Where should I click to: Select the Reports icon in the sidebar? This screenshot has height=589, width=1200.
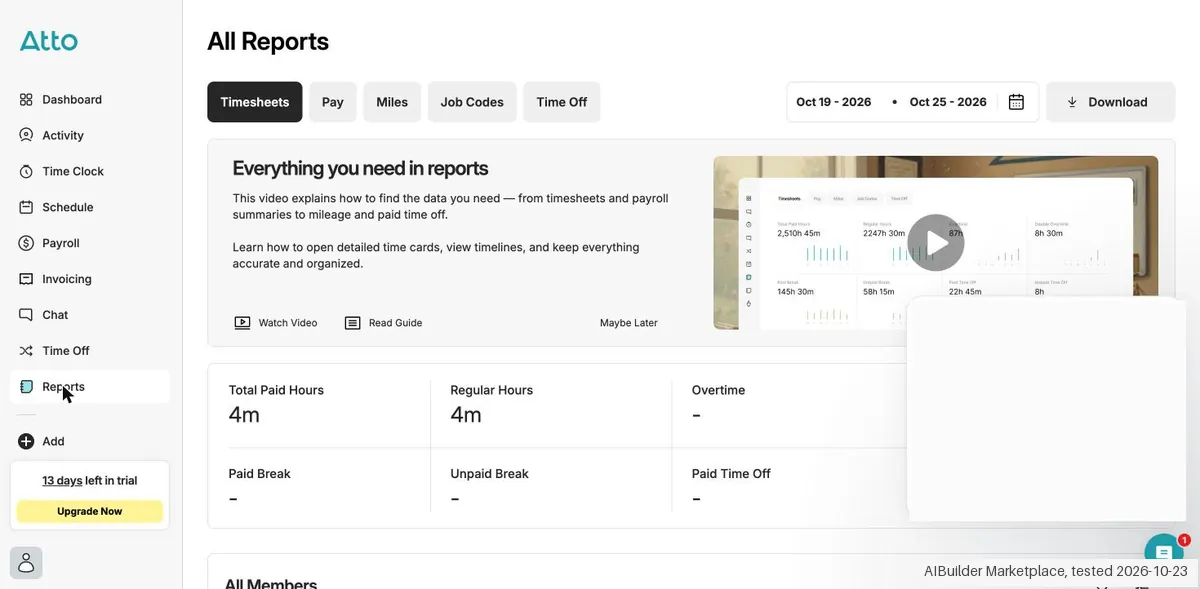coord(26,387)
